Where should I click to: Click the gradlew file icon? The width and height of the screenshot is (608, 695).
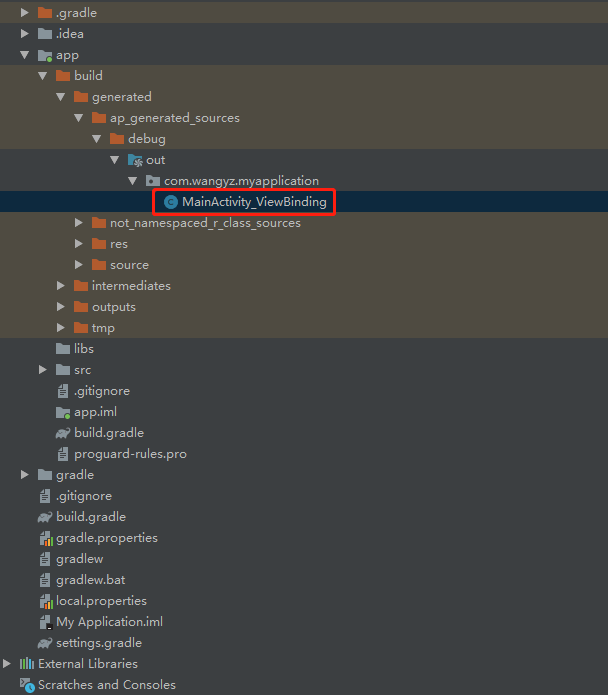click(x=45, y=559)
